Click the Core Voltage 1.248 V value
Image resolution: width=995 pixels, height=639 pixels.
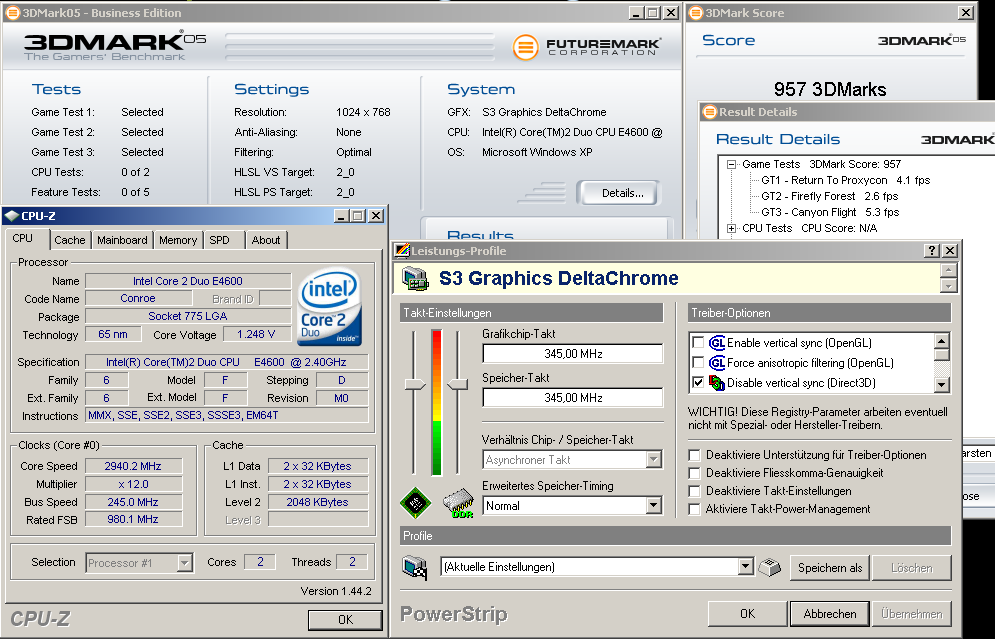(256, 334)
